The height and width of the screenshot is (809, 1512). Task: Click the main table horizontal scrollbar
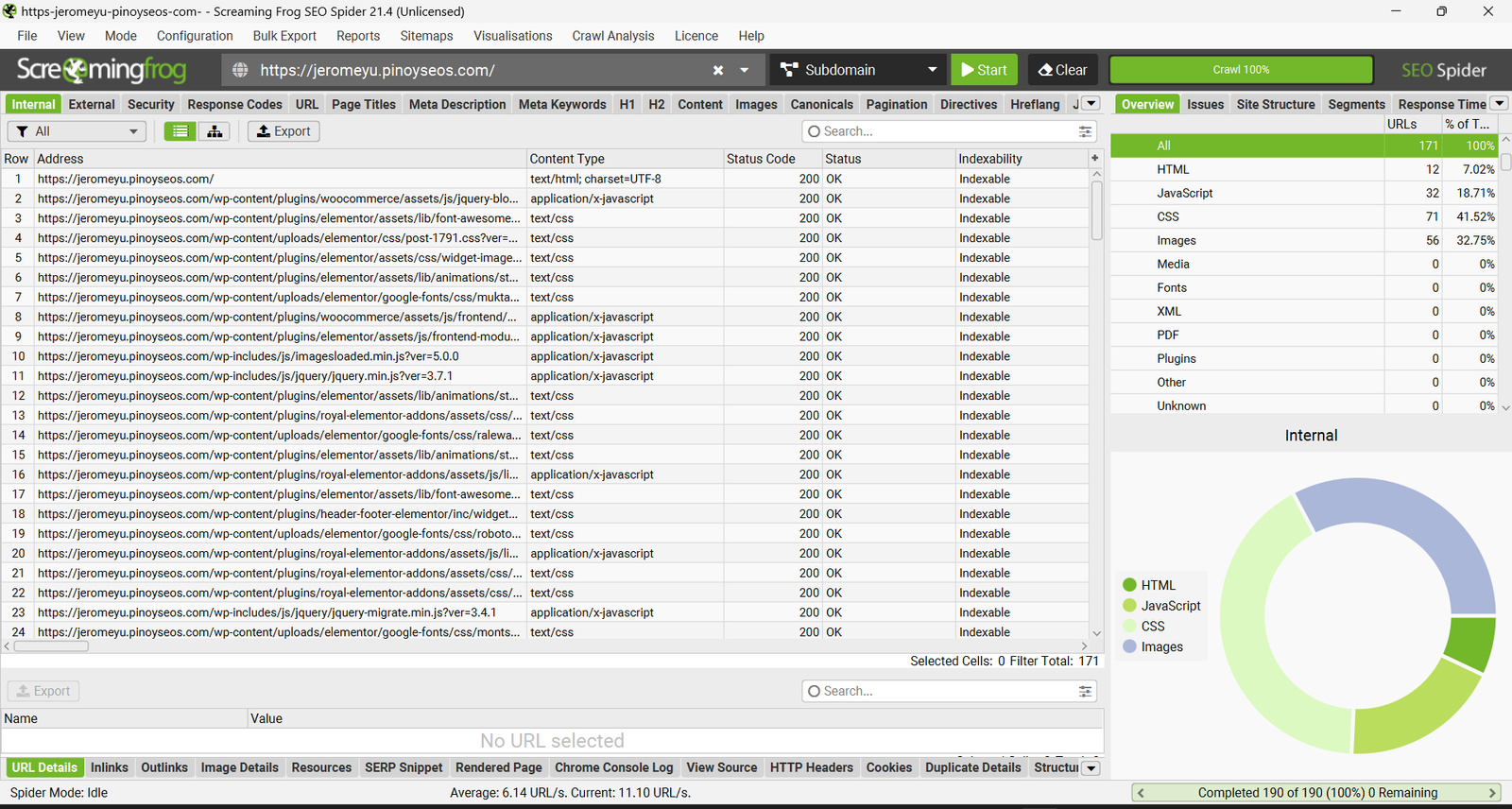(51, 646)
